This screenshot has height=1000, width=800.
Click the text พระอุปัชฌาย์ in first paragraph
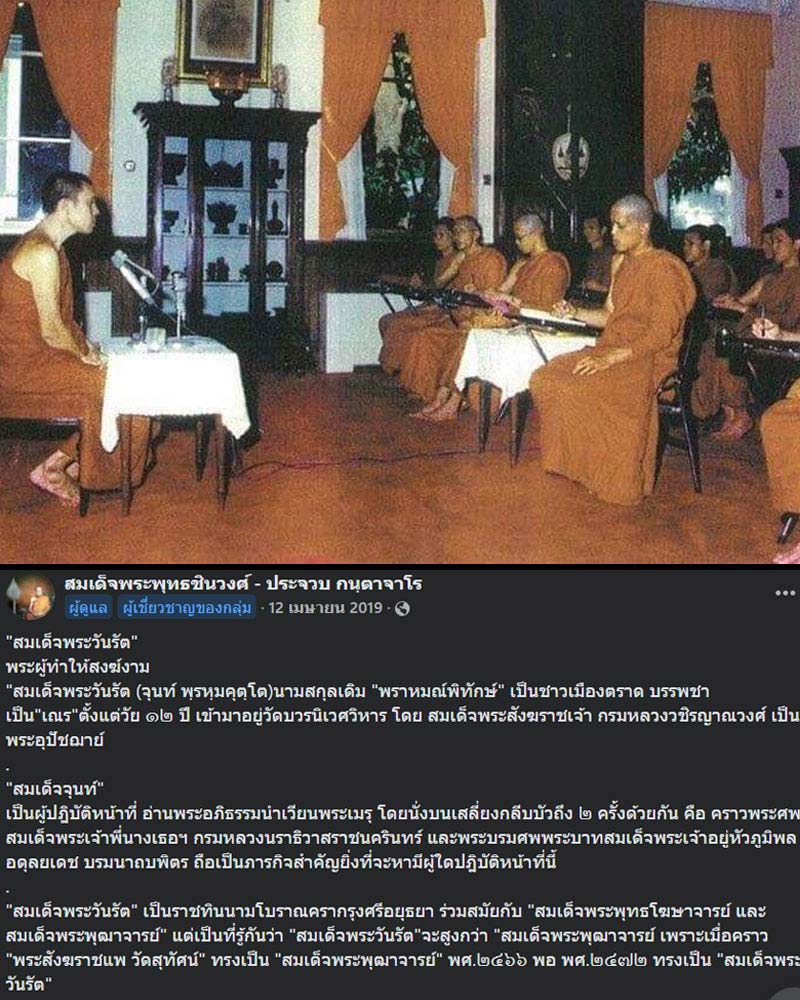55,740
